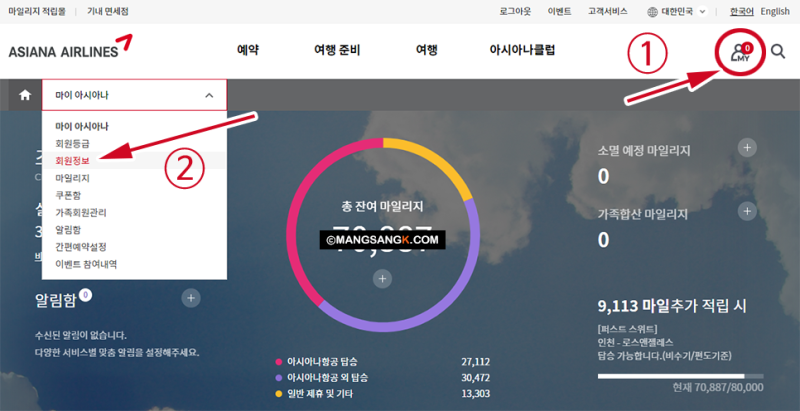
Task: Select 가족회원관리 menu entry
Action: tap(81, 213)
